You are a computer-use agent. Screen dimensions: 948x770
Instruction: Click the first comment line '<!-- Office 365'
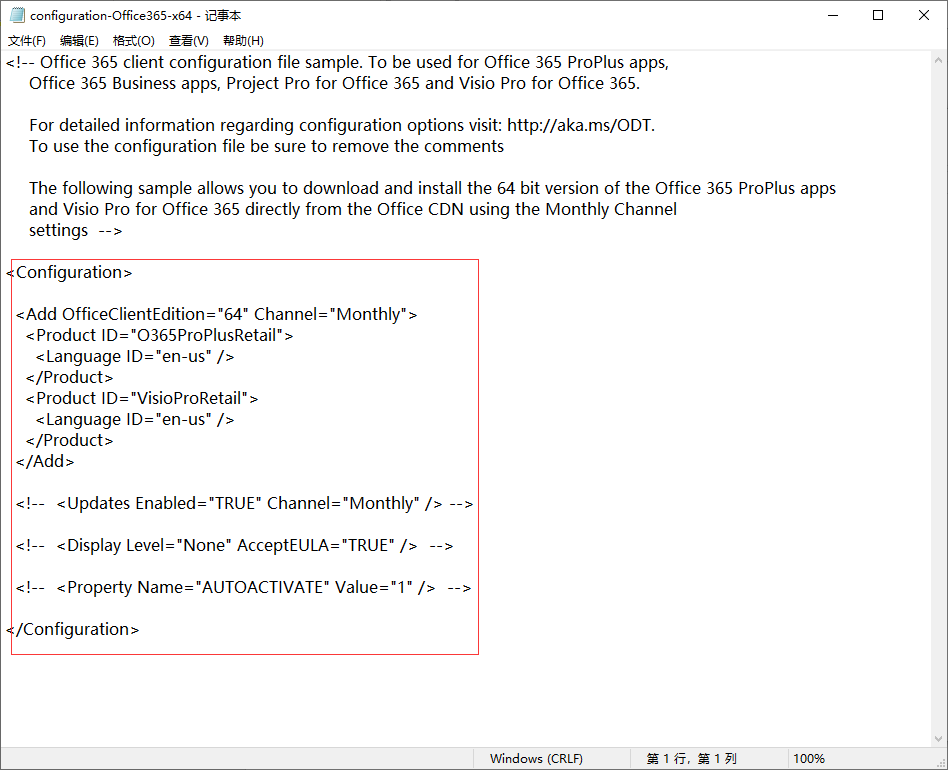(x=337, y=62)
